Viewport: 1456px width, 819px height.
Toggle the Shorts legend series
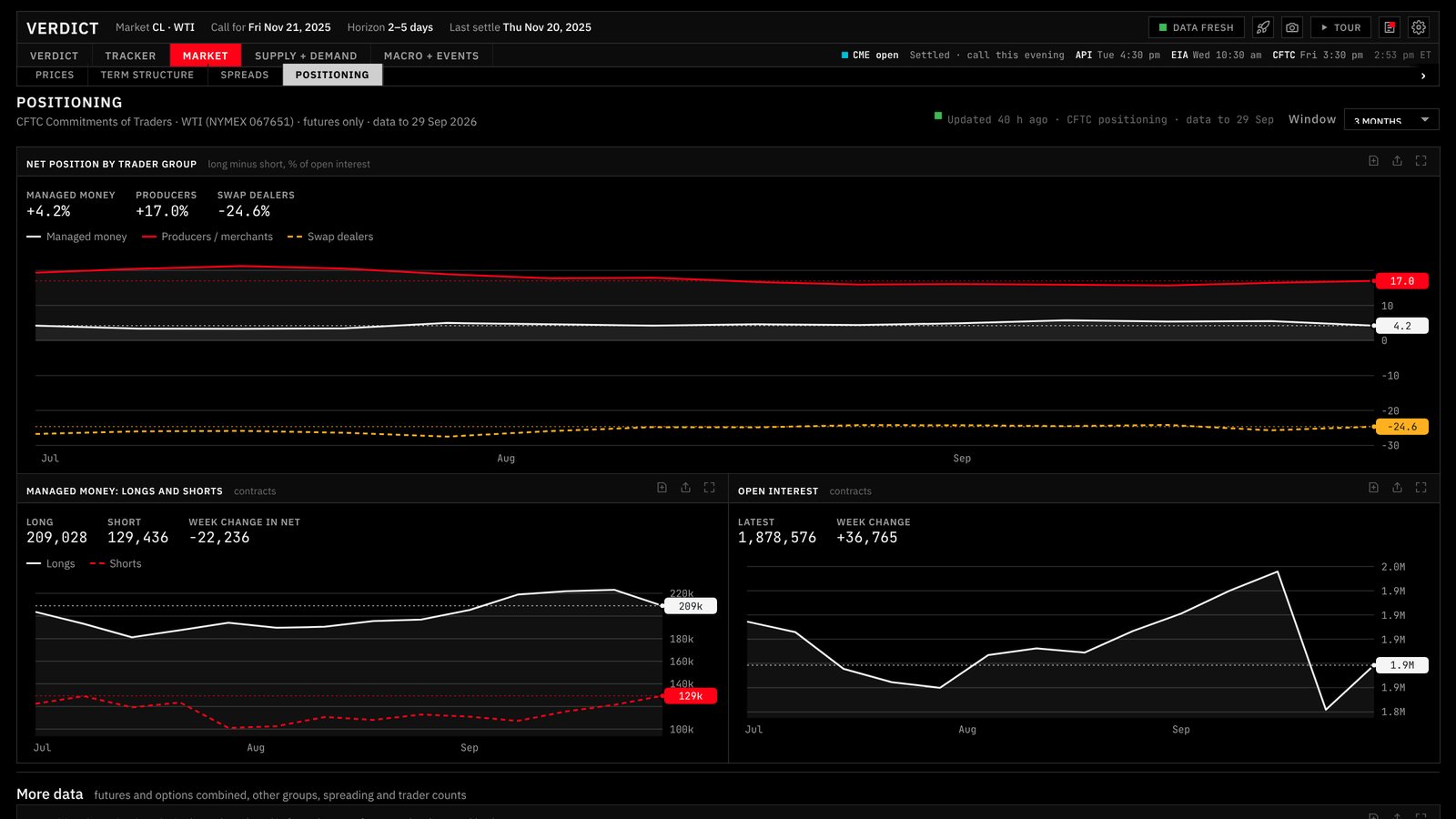[x=116, y=564]
